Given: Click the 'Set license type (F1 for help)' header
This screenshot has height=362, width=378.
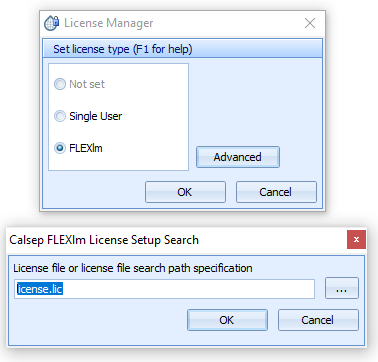Looking at the screenshot, I should 183,49.
